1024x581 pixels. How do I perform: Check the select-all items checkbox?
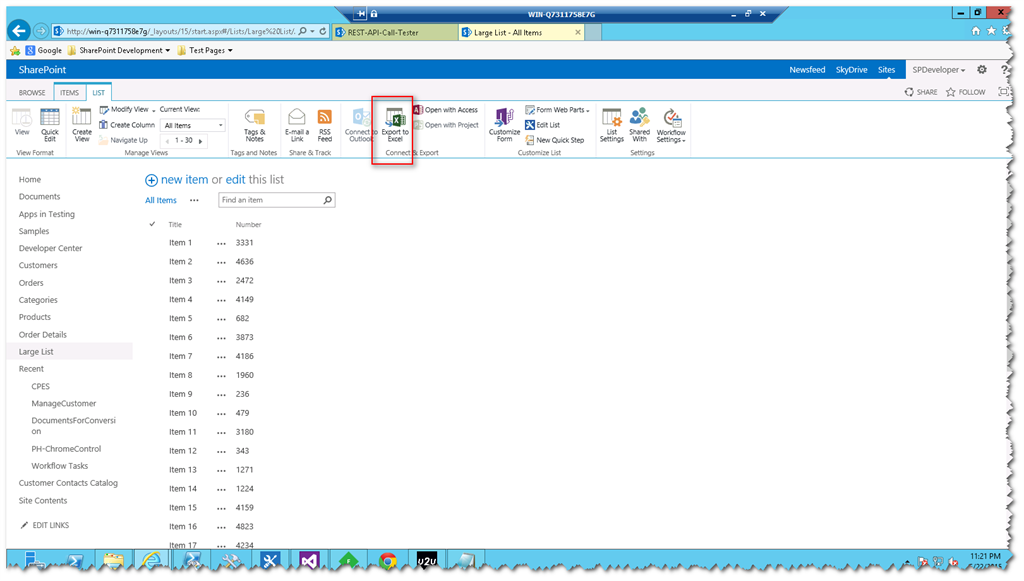click(x=152, y=224)
